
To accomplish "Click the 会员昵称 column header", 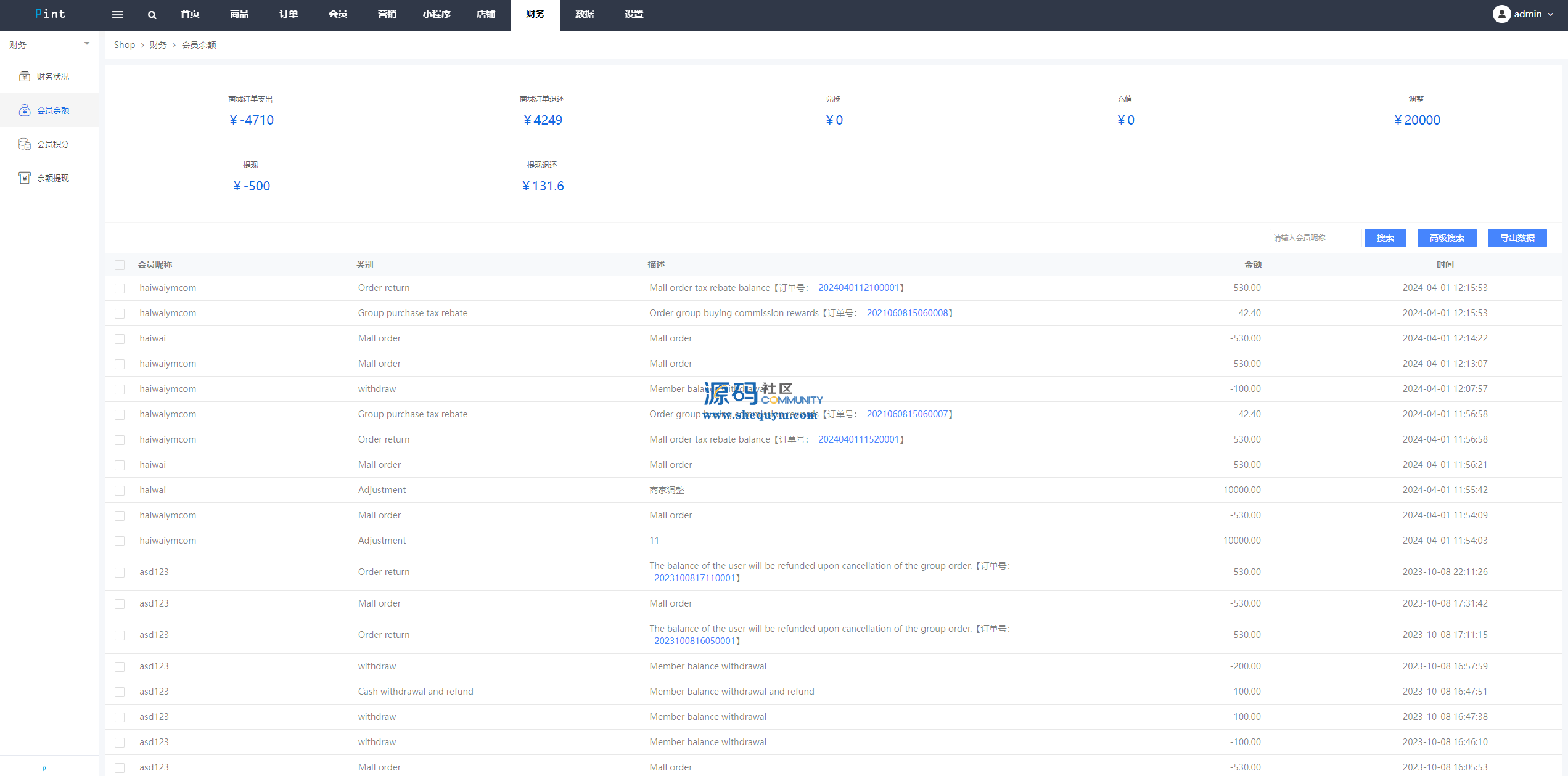I will 155,264.
